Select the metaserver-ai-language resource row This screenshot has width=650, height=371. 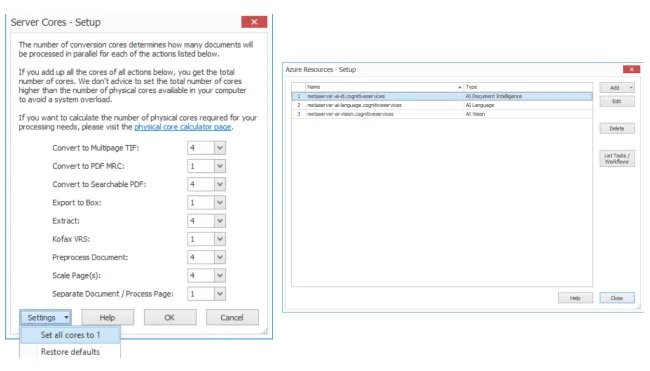pos(442,105)
